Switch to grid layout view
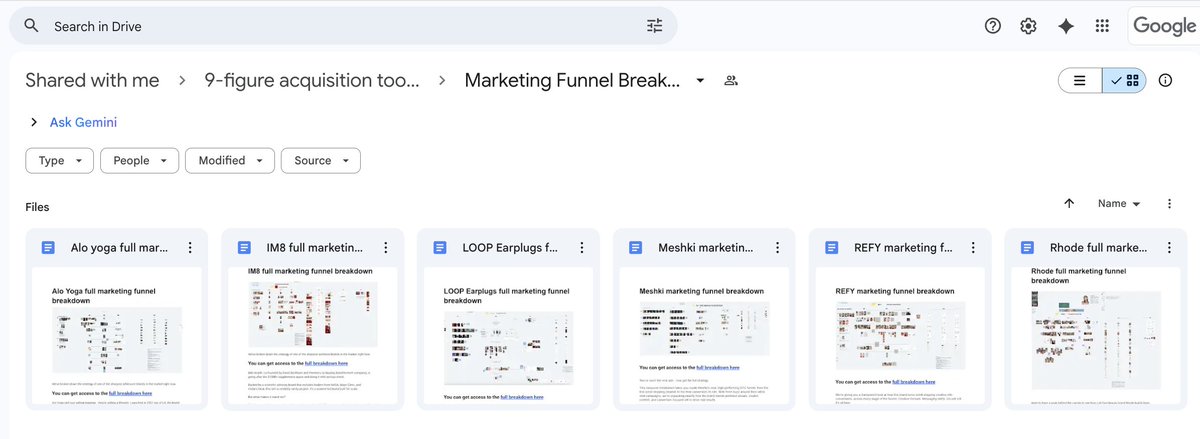 (1124, 81)
